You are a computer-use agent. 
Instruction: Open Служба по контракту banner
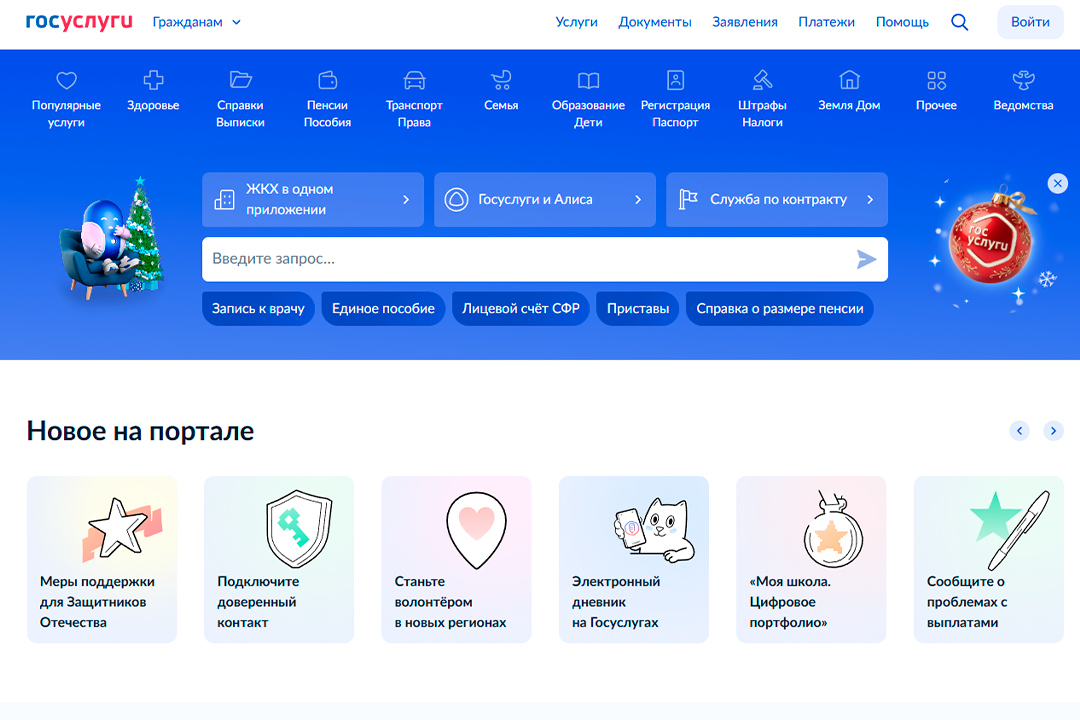pyautogui.click(x=777, y=199)
